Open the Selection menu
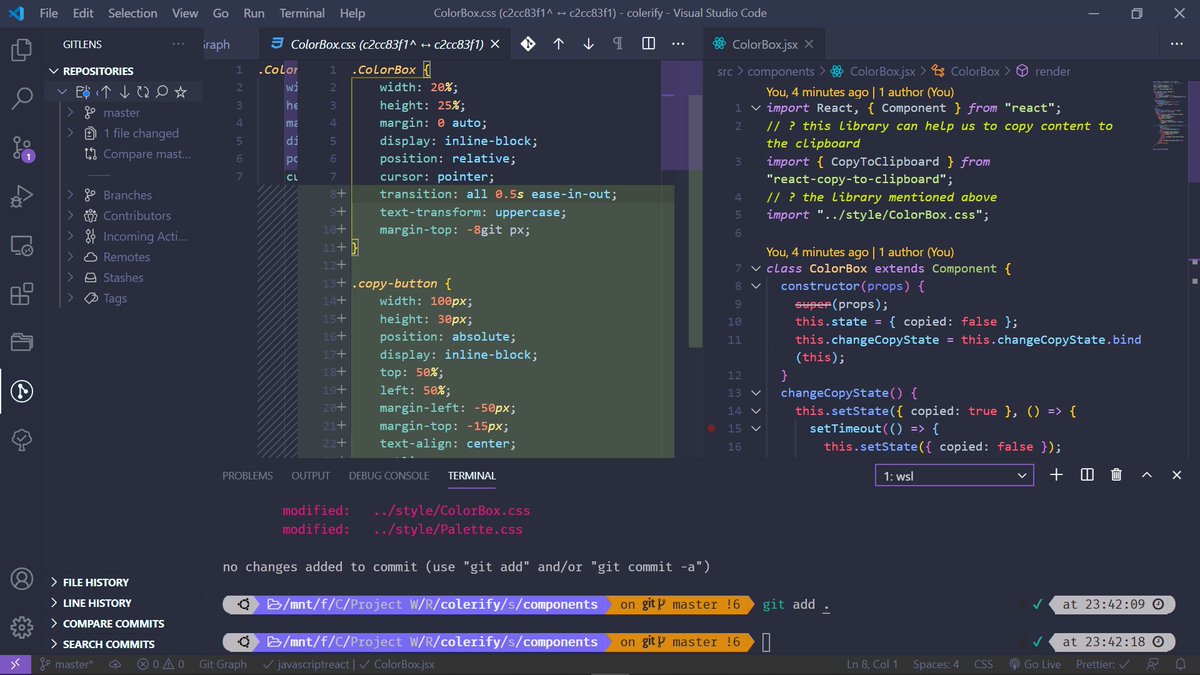 (x=133, y=13)
